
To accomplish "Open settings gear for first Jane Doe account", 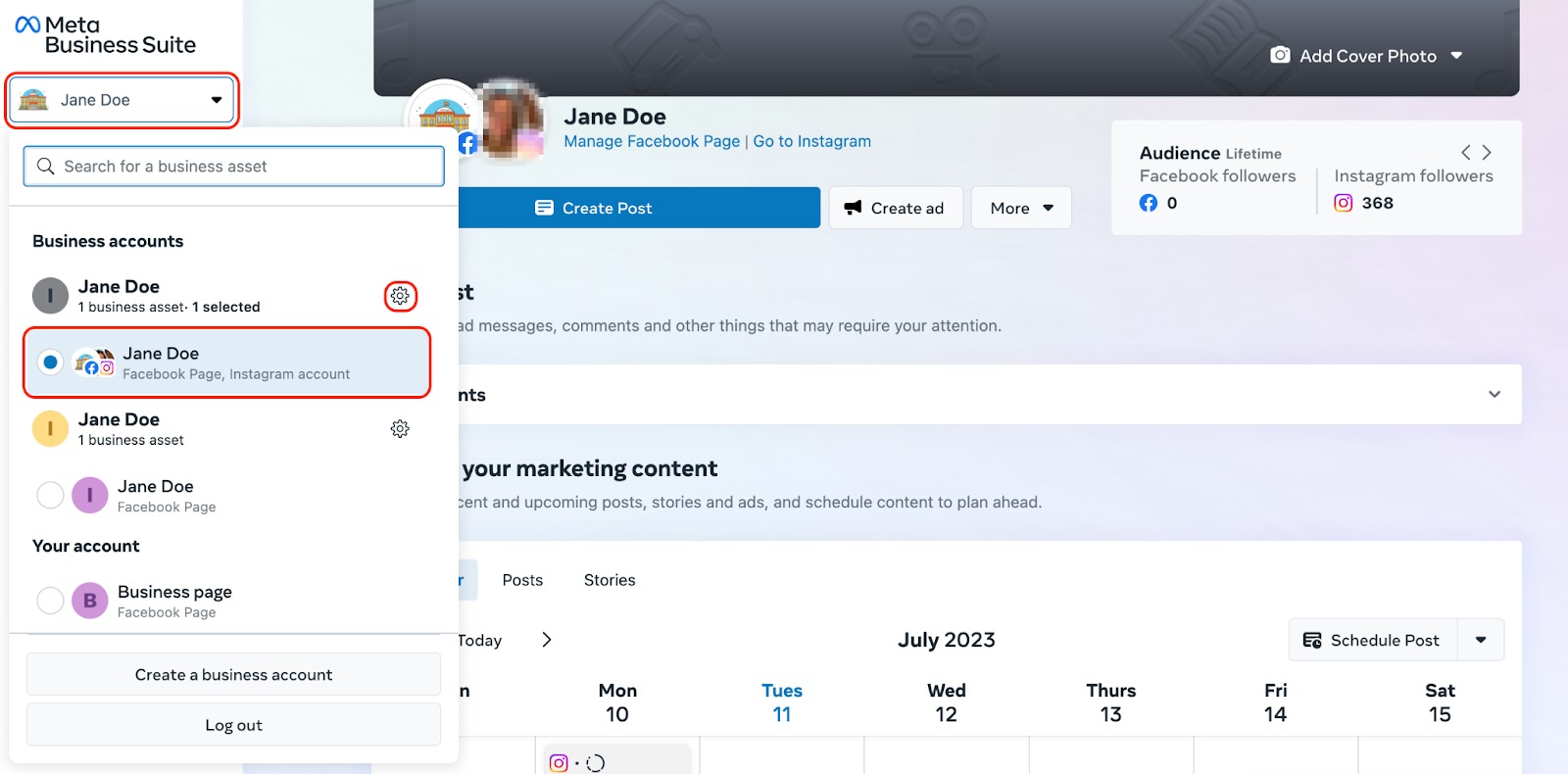I will (x=400, y=296).
